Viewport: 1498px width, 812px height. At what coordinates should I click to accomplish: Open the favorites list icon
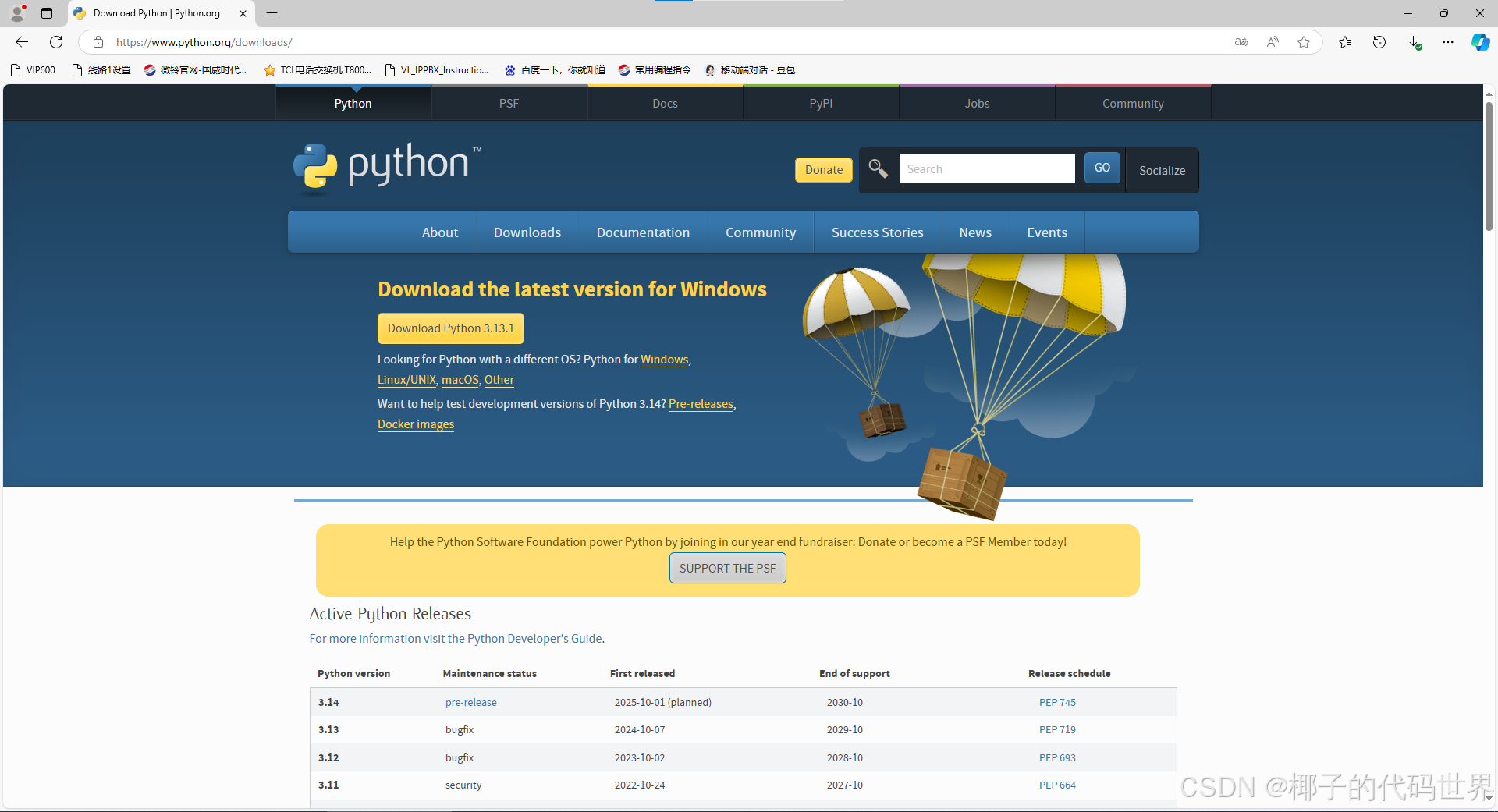pyautogui.click(x=1345, y=42)
